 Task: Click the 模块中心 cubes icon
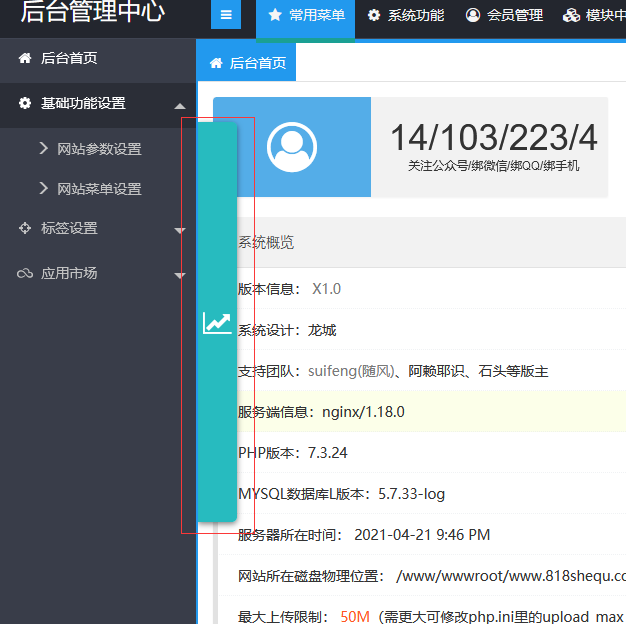571,15
